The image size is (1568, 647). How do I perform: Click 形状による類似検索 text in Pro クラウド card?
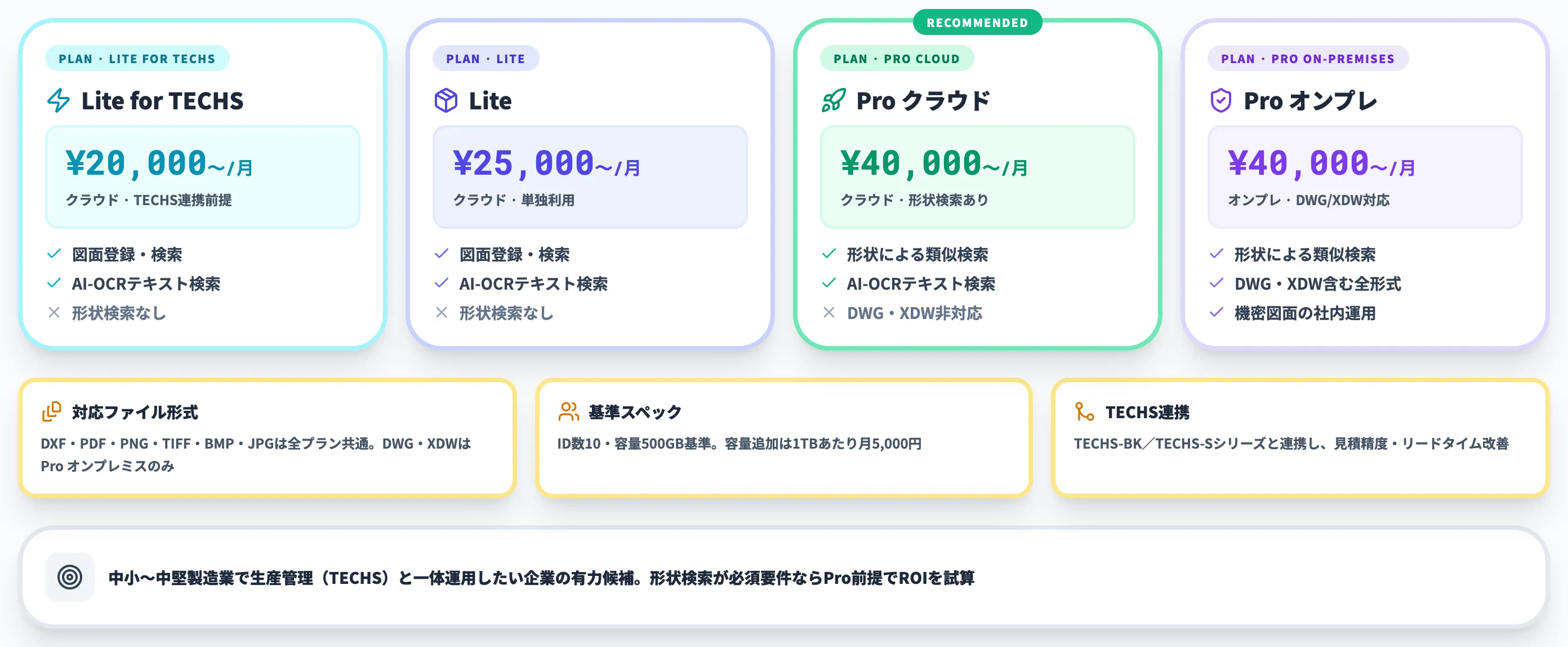pyautogui.click(x=917, y=254)
